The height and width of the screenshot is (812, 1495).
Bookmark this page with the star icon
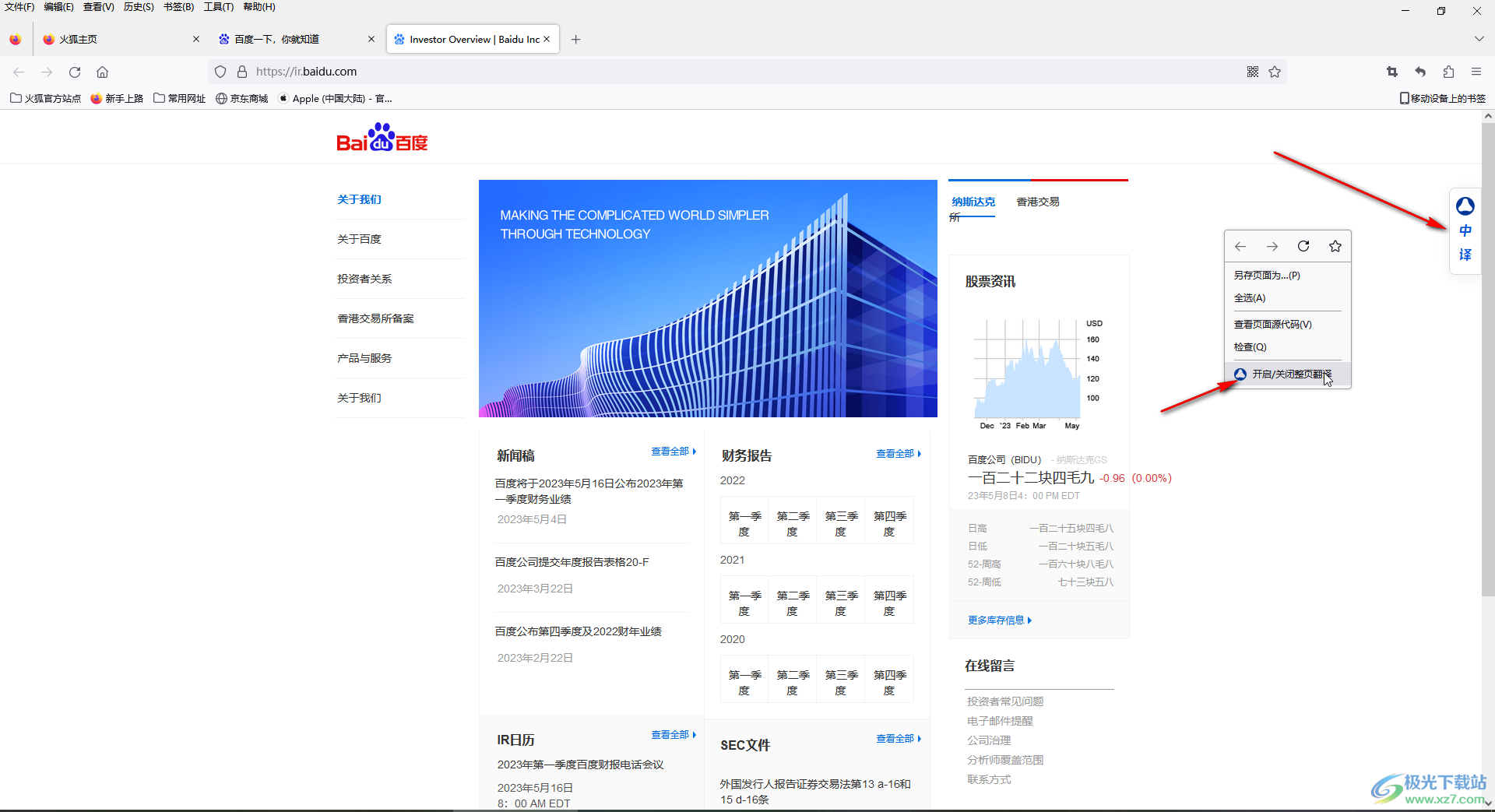1275,72
